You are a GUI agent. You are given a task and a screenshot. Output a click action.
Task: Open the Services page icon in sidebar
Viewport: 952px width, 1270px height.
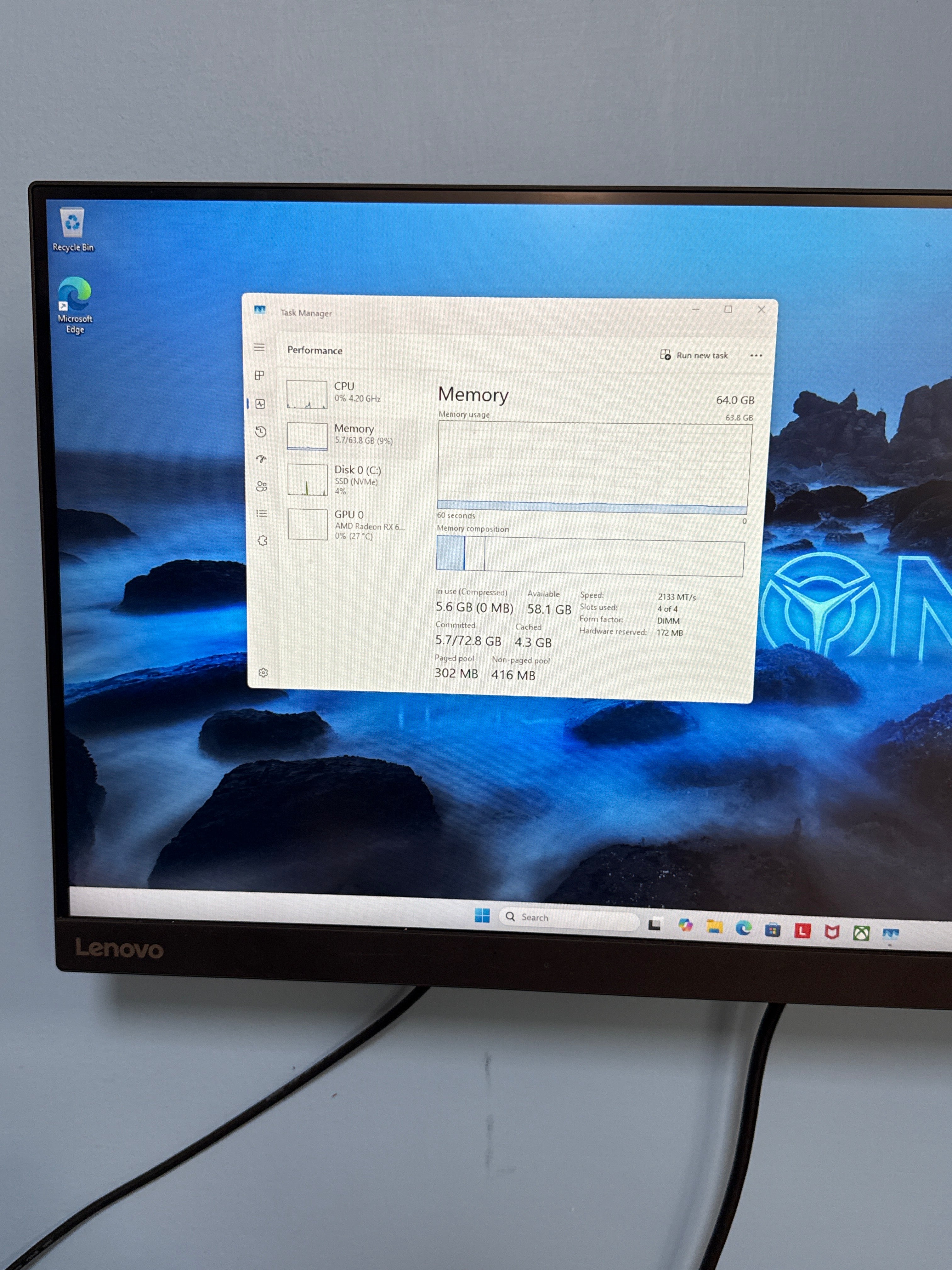262,540
